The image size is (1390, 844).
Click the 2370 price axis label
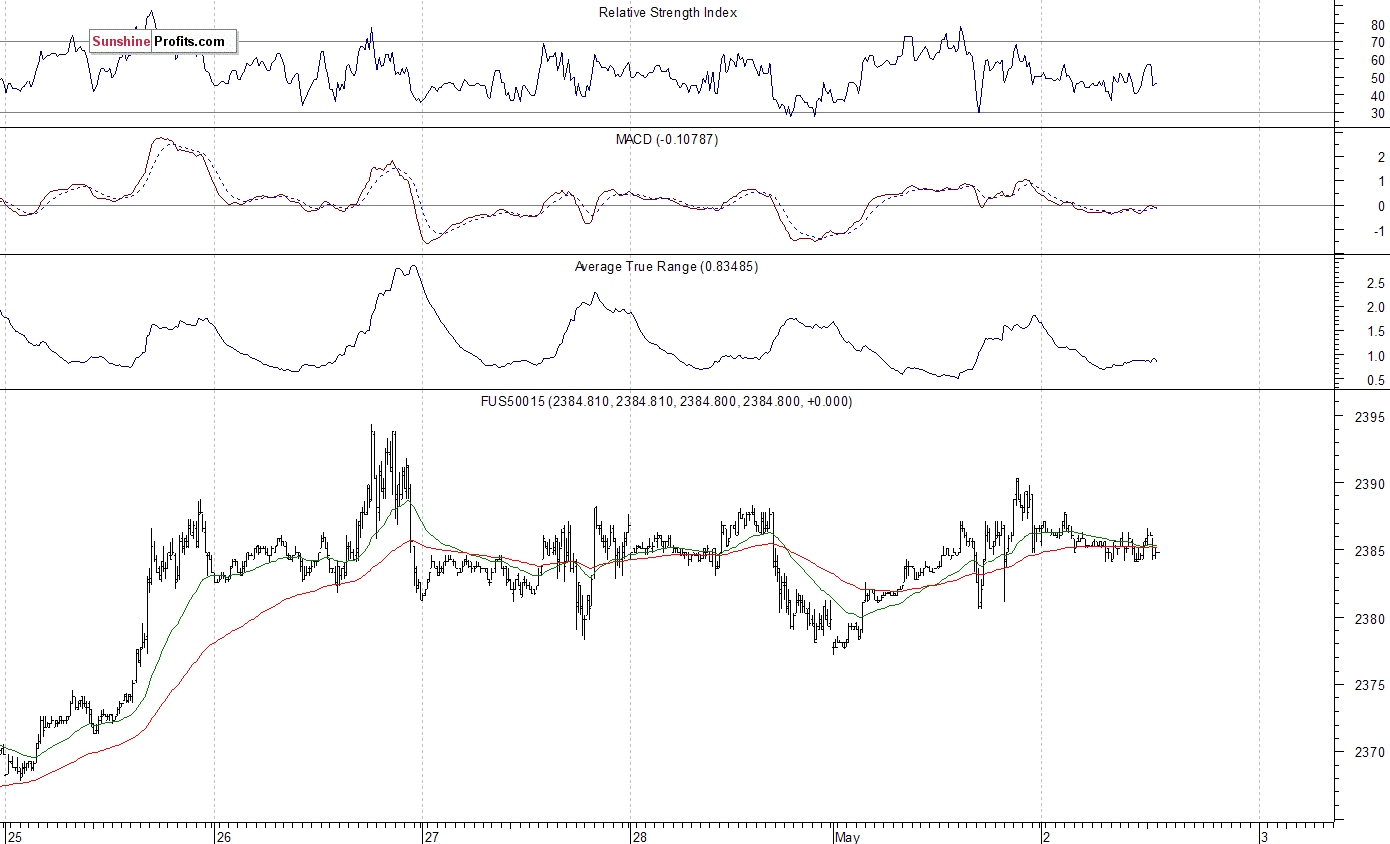(x=1370, y=752)
